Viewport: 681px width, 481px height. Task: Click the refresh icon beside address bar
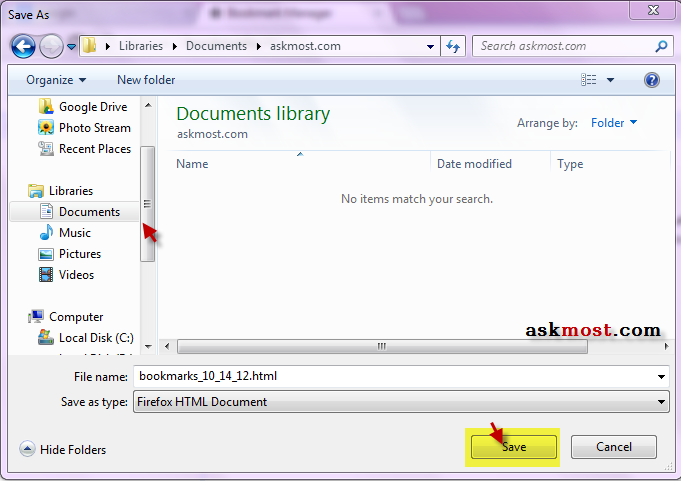[454, 46]
